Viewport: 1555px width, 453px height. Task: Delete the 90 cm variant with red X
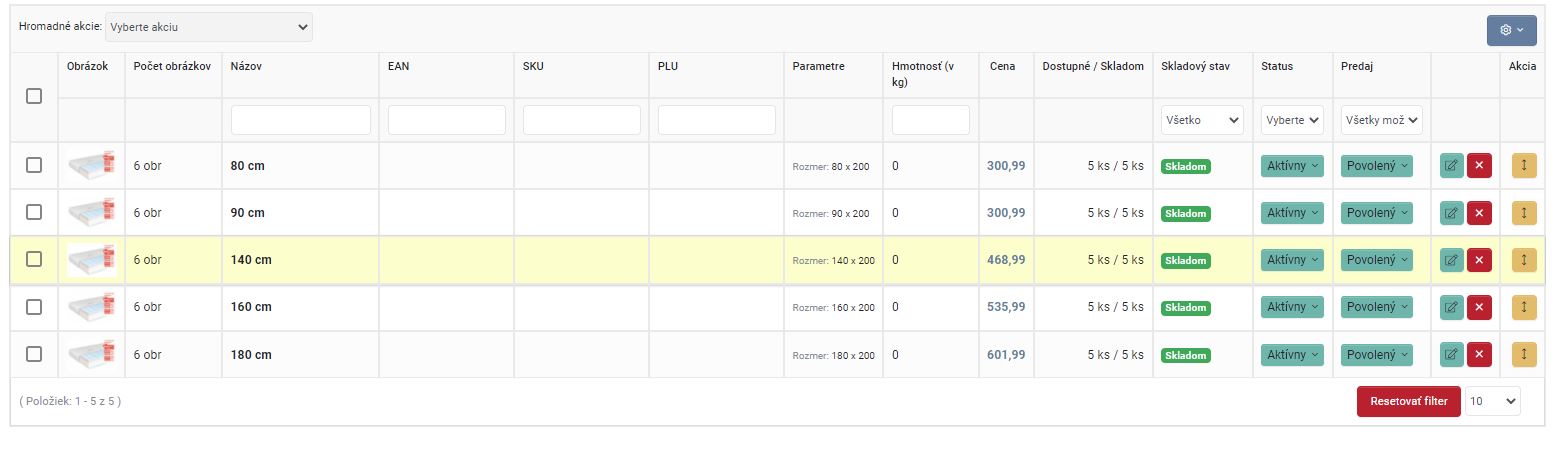1479,213
